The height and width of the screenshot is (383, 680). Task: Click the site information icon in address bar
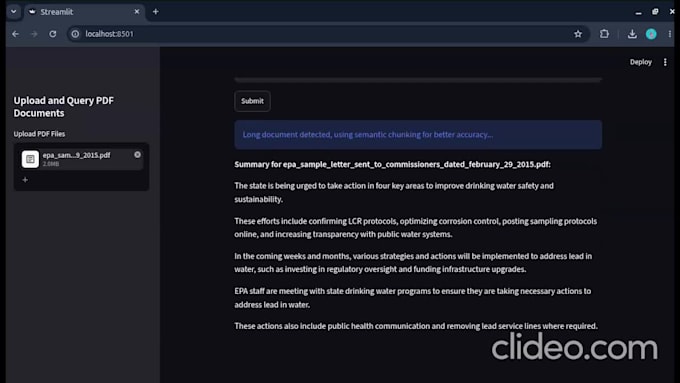(x=75, y=34)
